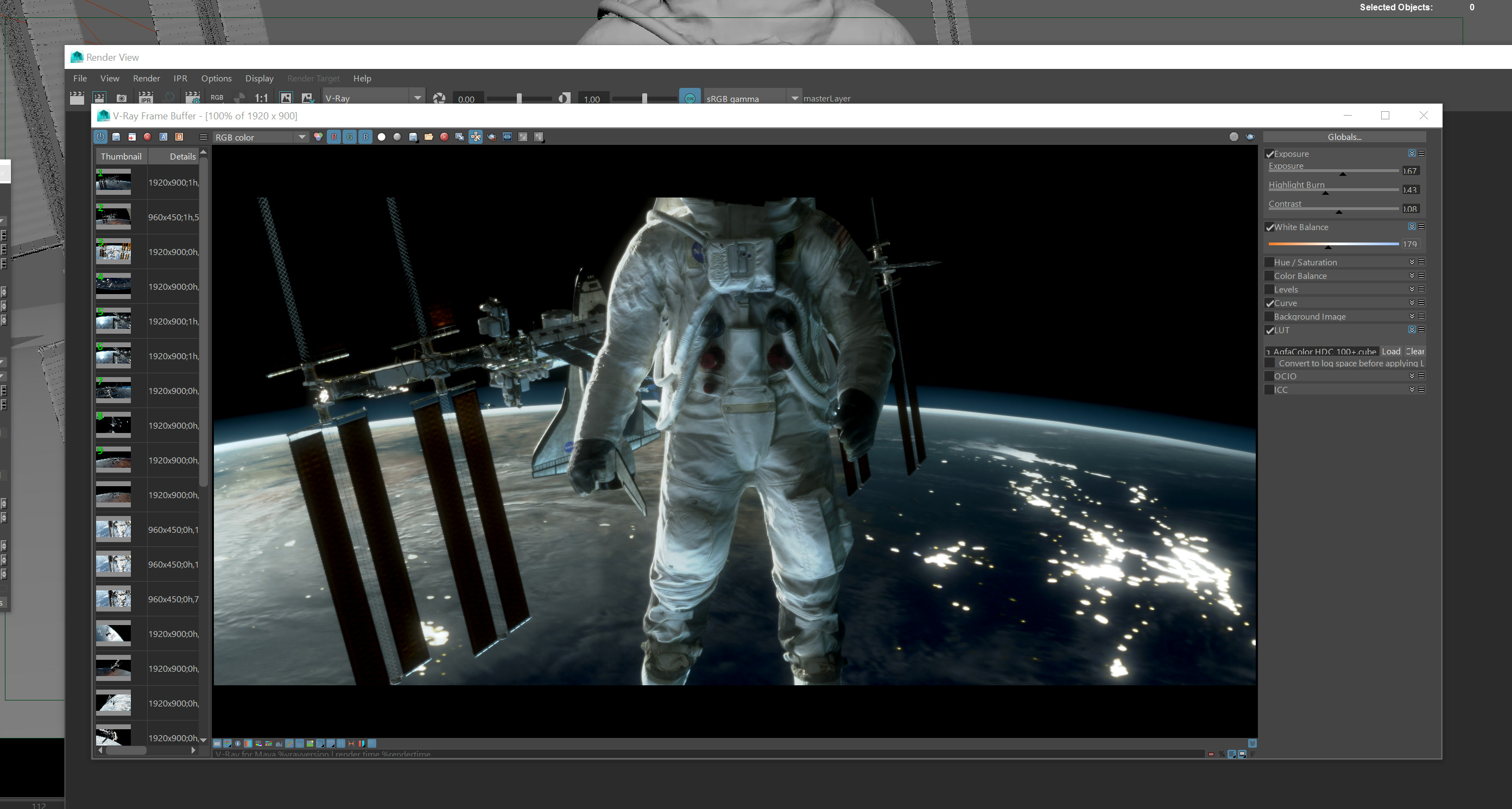Expand the Hue / Saturation rollout

pyautogui.click(x=1412, y=262)
